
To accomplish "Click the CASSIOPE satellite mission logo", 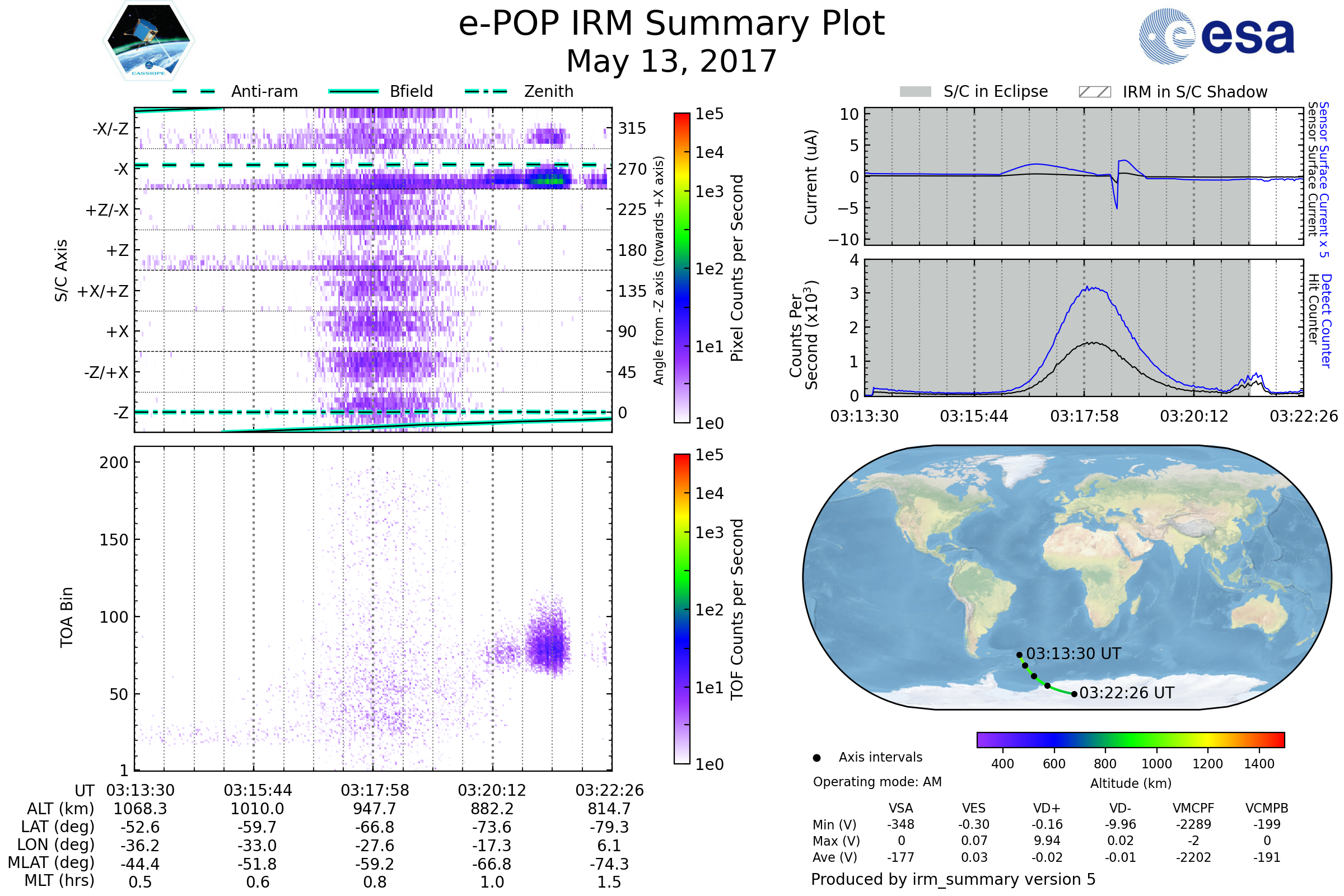I will tap(148, 41).
